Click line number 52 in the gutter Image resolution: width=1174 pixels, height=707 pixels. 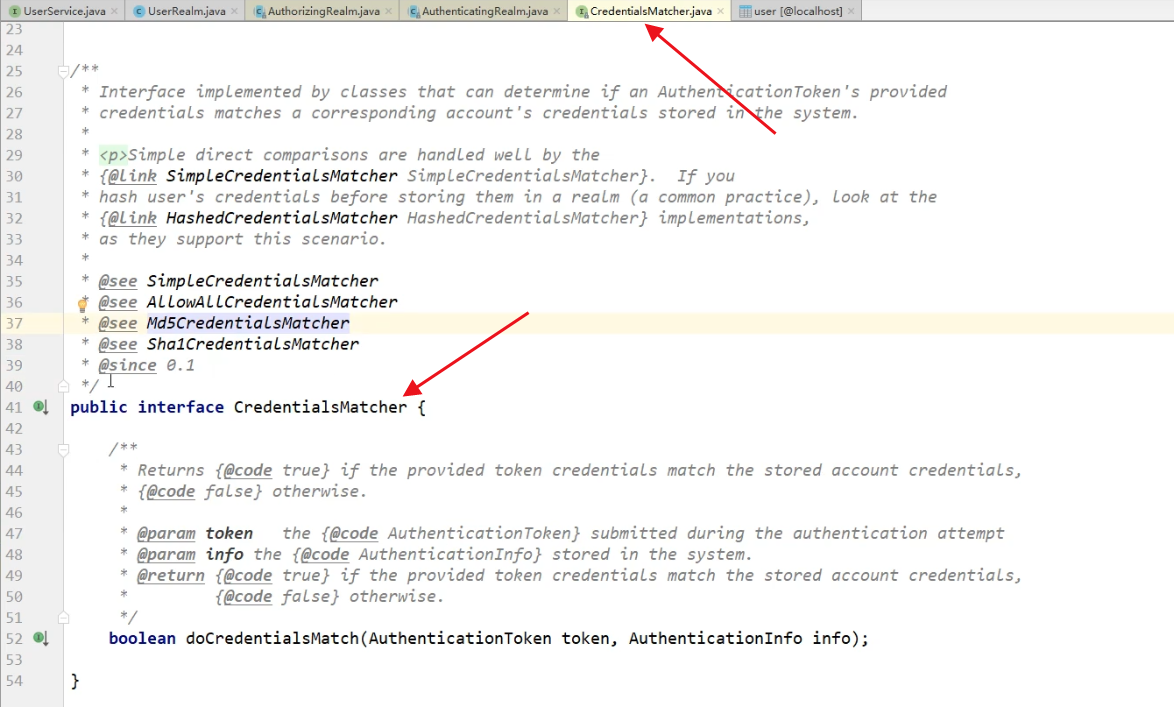tap(14, 638)
